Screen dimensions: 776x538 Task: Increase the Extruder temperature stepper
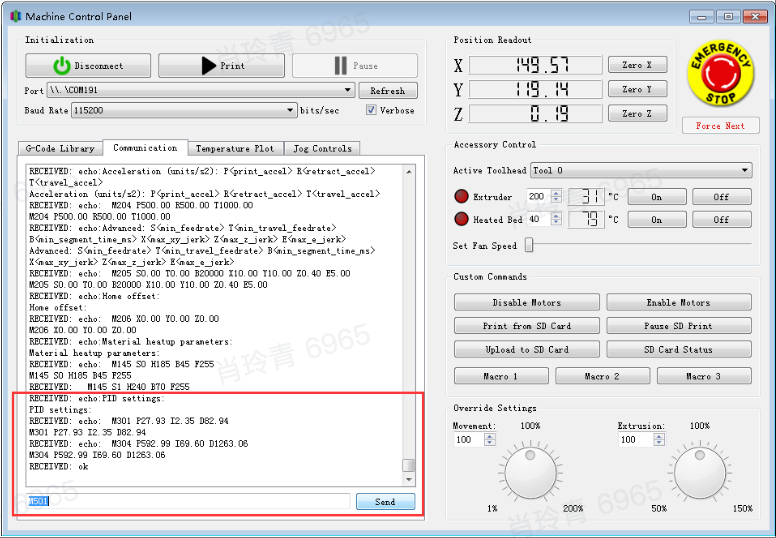[x=557, y=193]
